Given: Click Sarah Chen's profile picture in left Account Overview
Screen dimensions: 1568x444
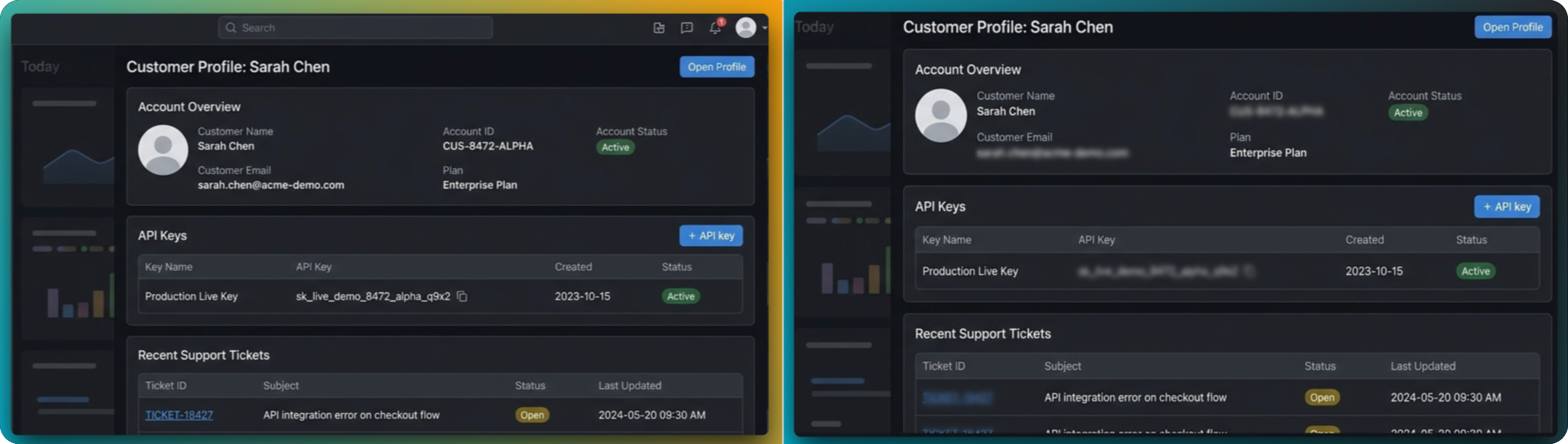Looking at the screenshot, I should pos(163,151).
